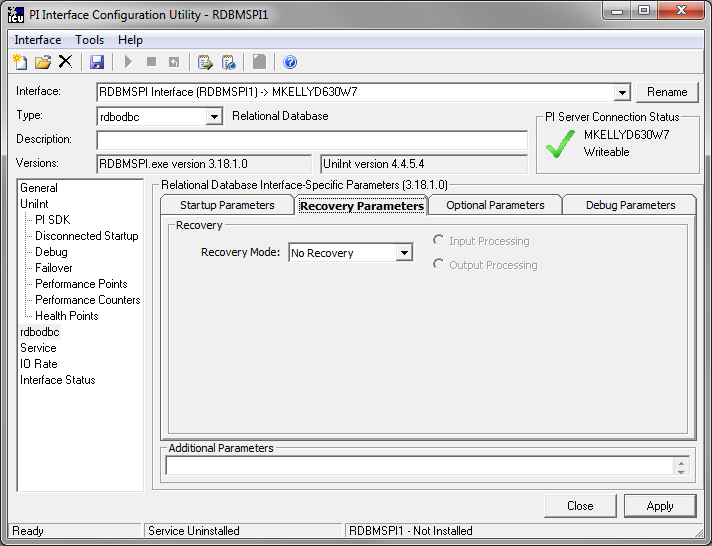
Task: Save settings with the floppy disk icon
Action: [97, 62]
